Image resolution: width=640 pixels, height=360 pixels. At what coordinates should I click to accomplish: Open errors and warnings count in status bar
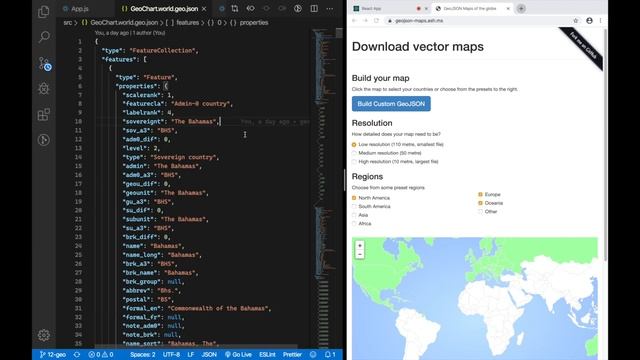pos(101,355)
